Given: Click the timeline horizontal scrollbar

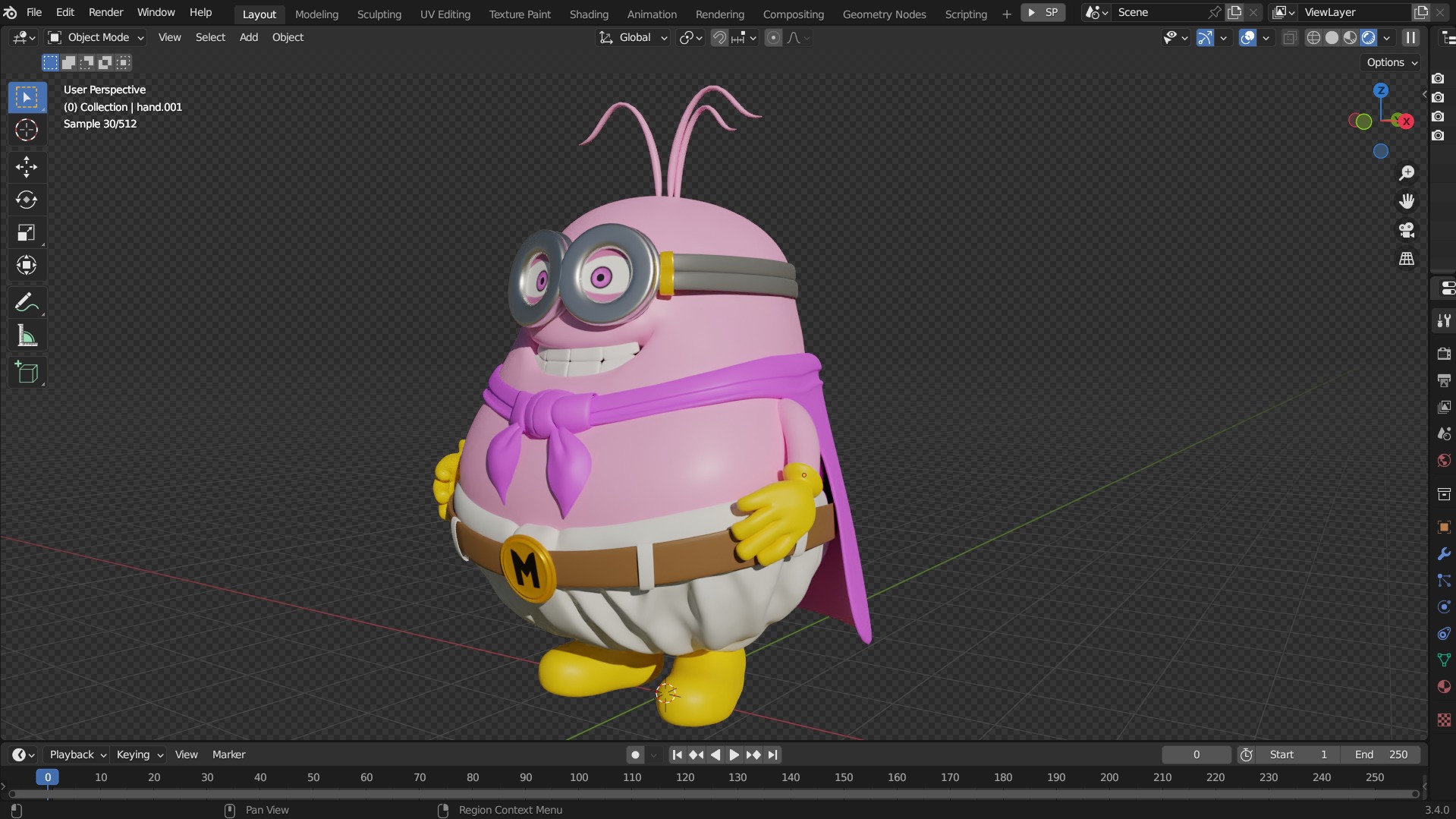Looking at the screenshot, I should pyautogui.click(x=713, y=794).
